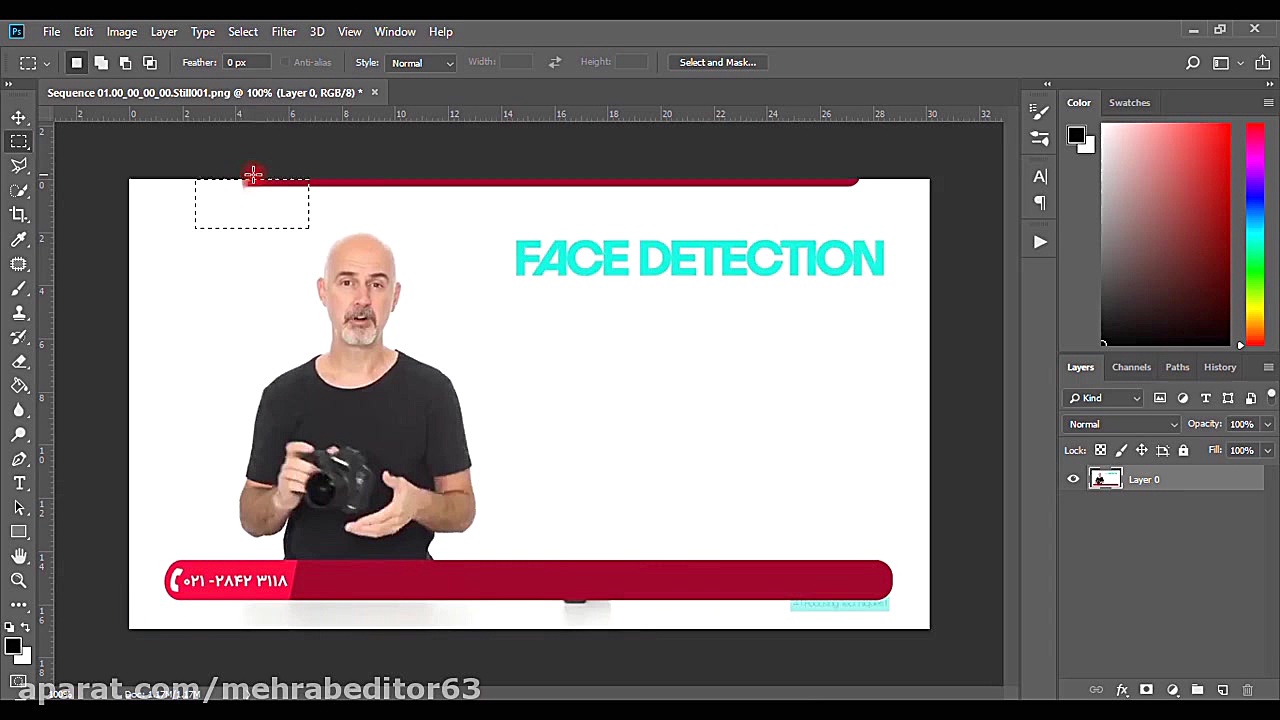
Task: Select the Rectangular Marquee tool in the toolbar
Action: pos(19,141)
